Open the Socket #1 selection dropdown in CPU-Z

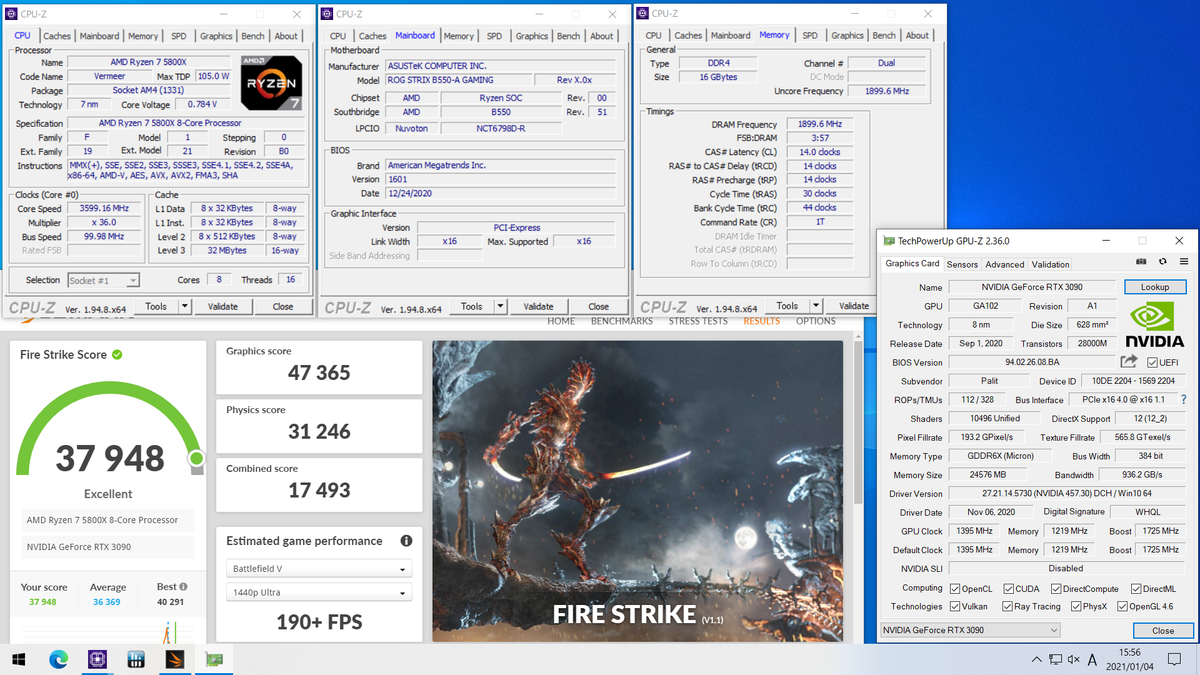(x=103, y=281)
